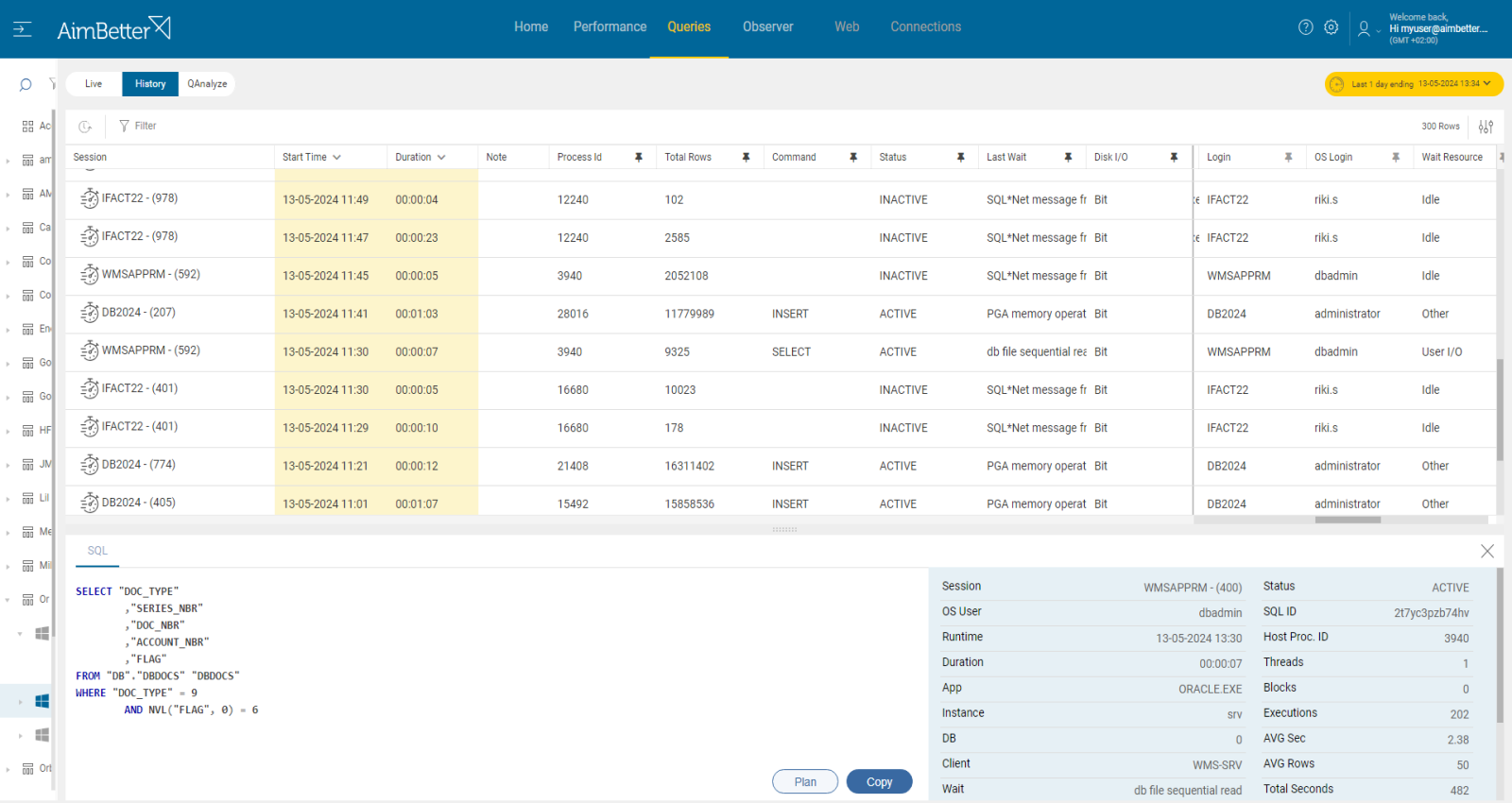Switch to the Live tab
The width and height of the screenshot is (1512, 803).
[94, 84]
